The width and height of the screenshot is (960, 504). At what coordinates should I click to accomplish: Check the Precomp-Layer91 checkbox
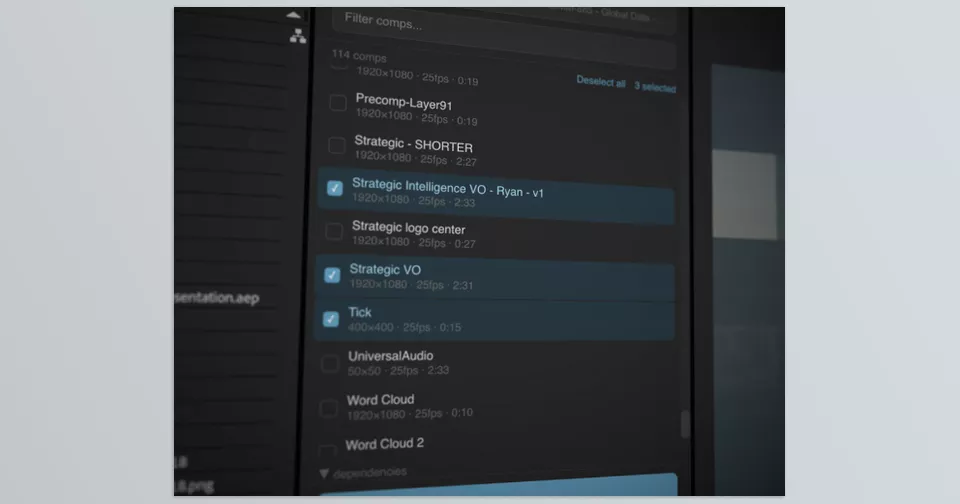[x=338, y=102]
